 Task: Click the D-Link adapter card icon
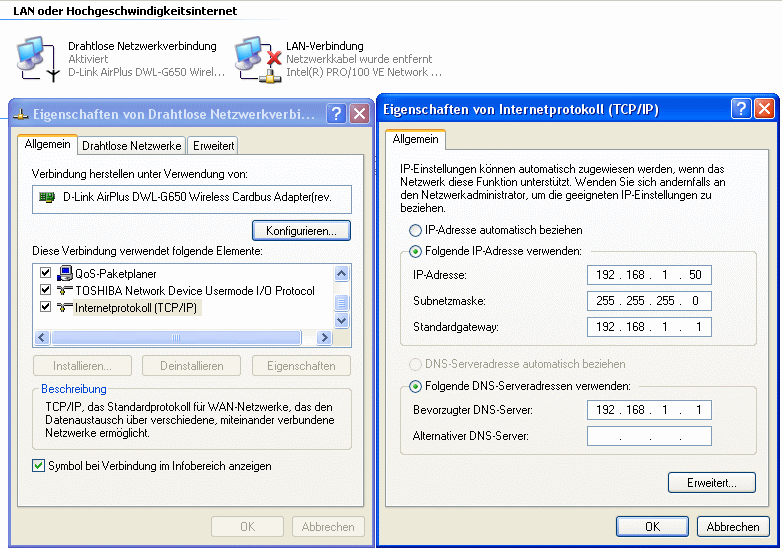(x=46, y=198)
